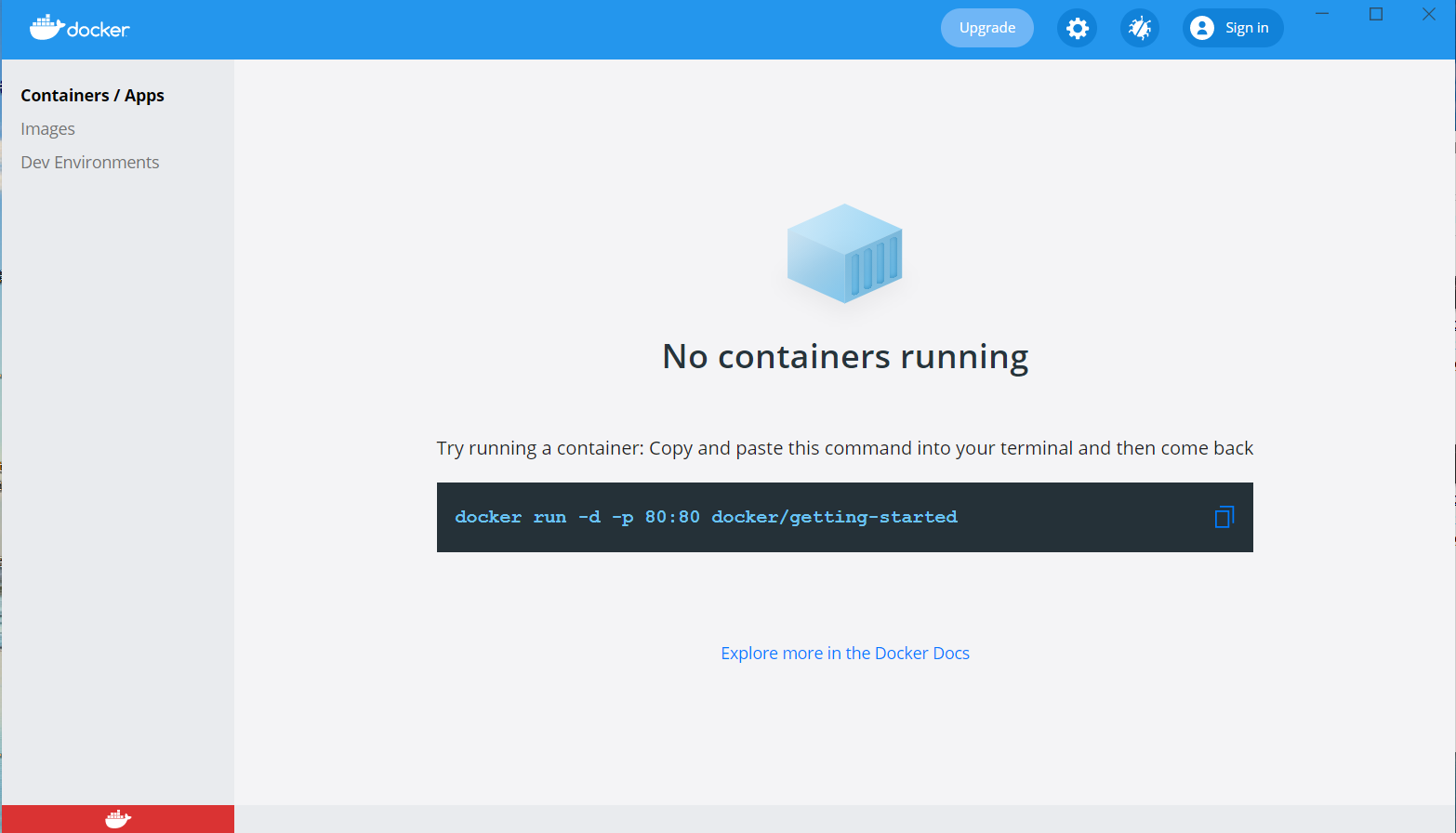Minimize the Docker Desktop window
This screenshot has height=833, width=1456.
tap(1322, 14)
